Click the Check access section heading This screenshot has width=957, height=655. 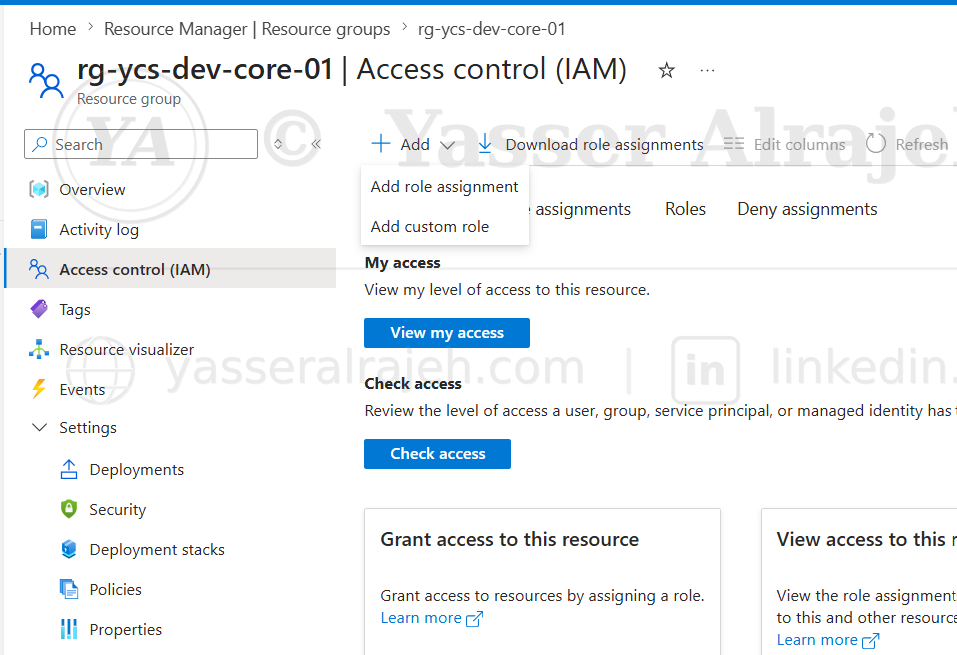[x=413, y=384]
